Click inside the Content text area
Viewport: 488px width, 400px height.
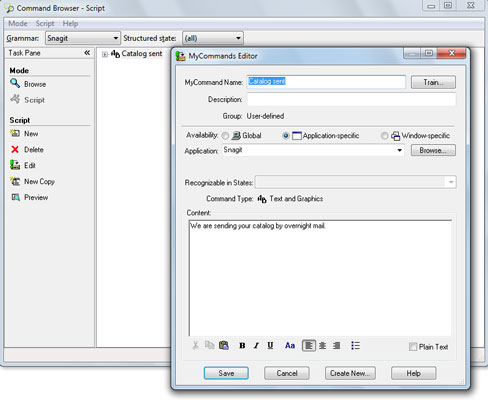pyautogui.click(x=320, y=278)
